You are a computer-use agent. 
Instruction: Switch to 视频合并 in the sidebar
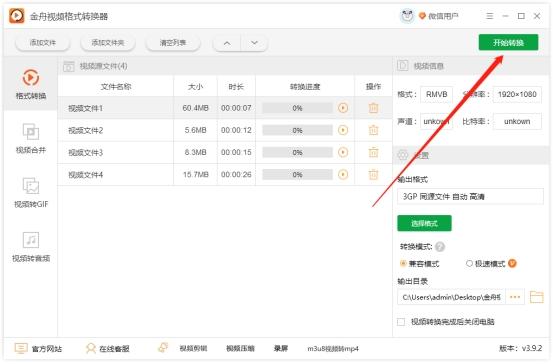[x=31, y=138]
